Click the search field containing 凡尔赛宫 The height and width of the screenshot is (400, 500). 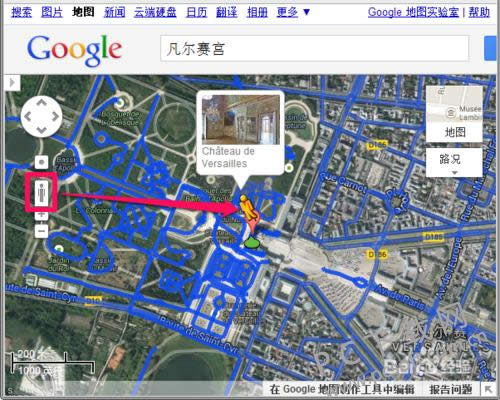[314, 49]
